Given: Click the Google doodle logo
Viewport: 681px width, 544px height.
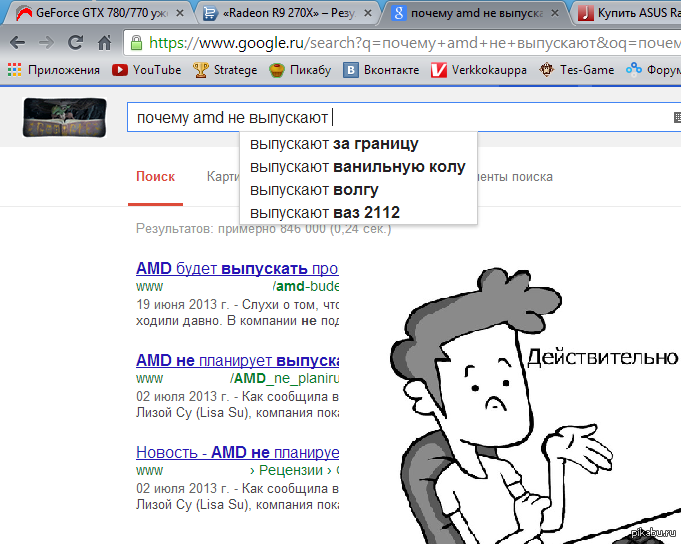Looking at the screenshot, I should [64, 117].
